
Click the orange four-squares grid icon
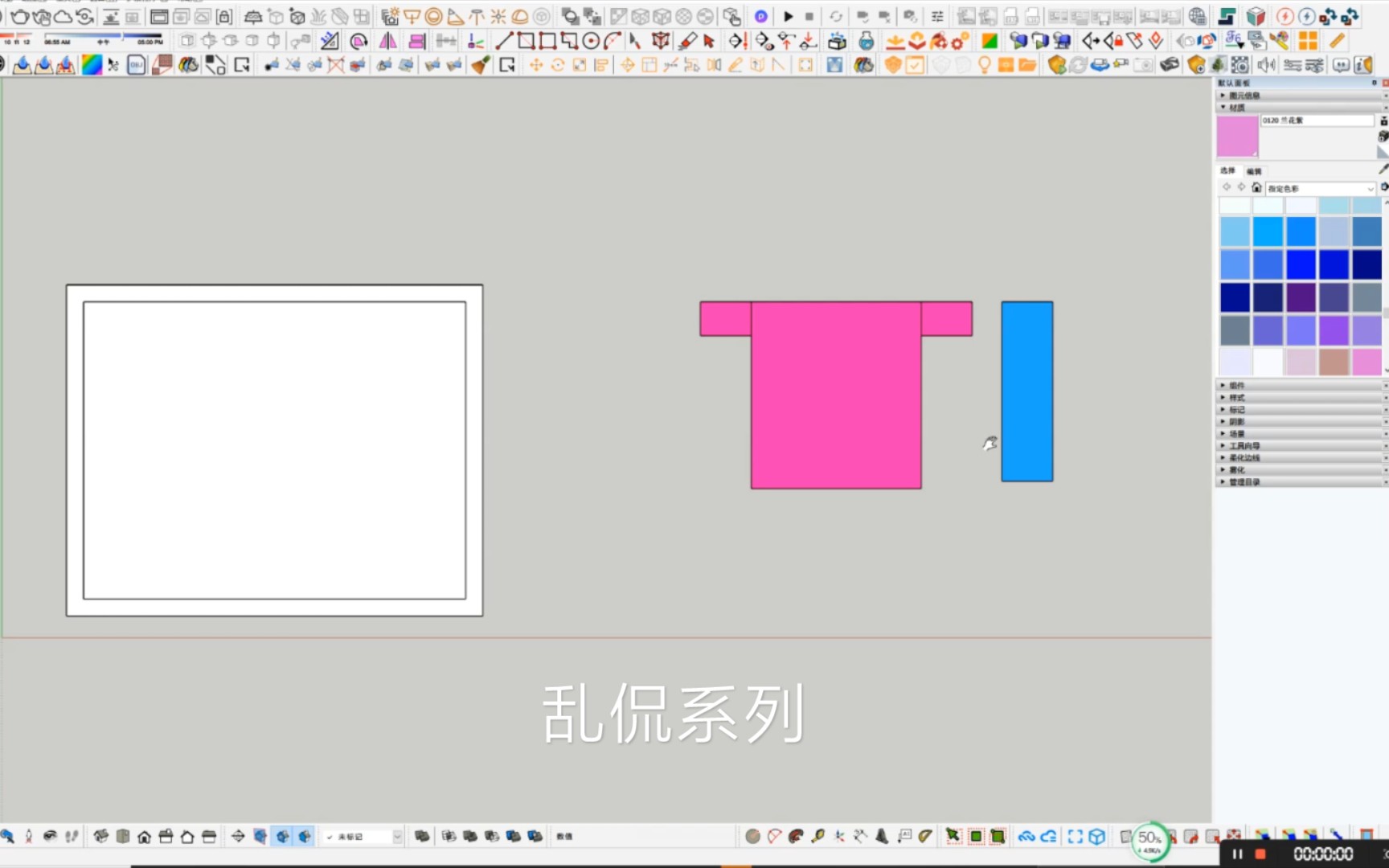pyautogui.click(x=1309, y=41)
